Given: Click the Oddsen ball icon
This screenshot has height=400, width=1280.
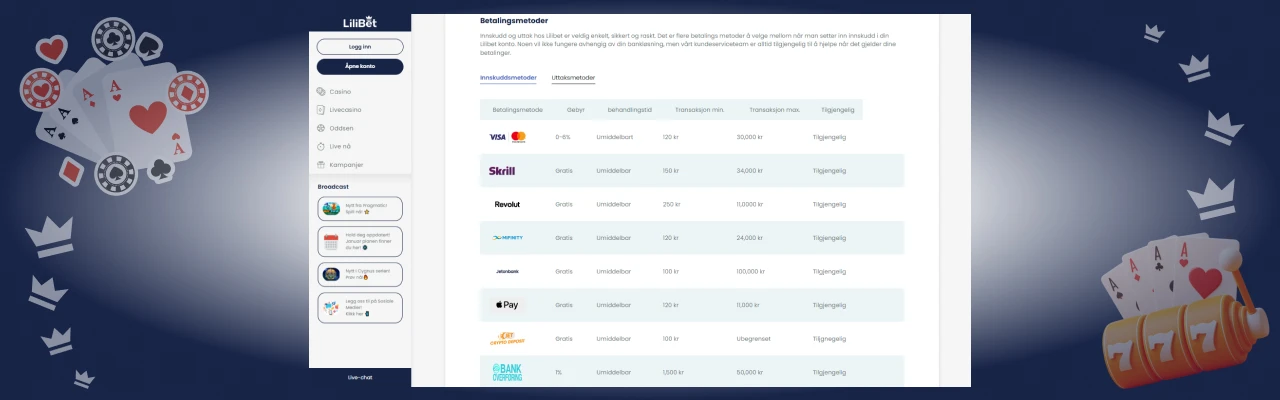Looking at the screenshot, I should click(x=321, y=128).
